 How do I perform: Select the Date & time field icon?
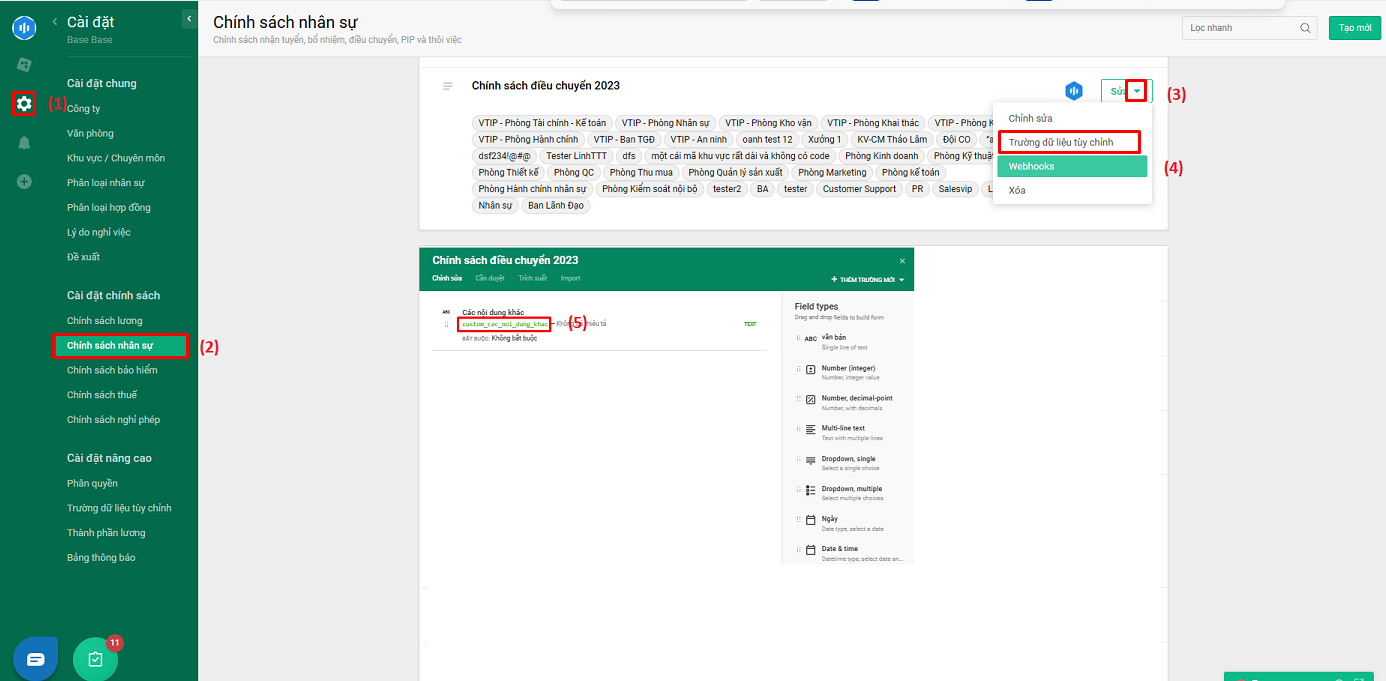point(810,550)
